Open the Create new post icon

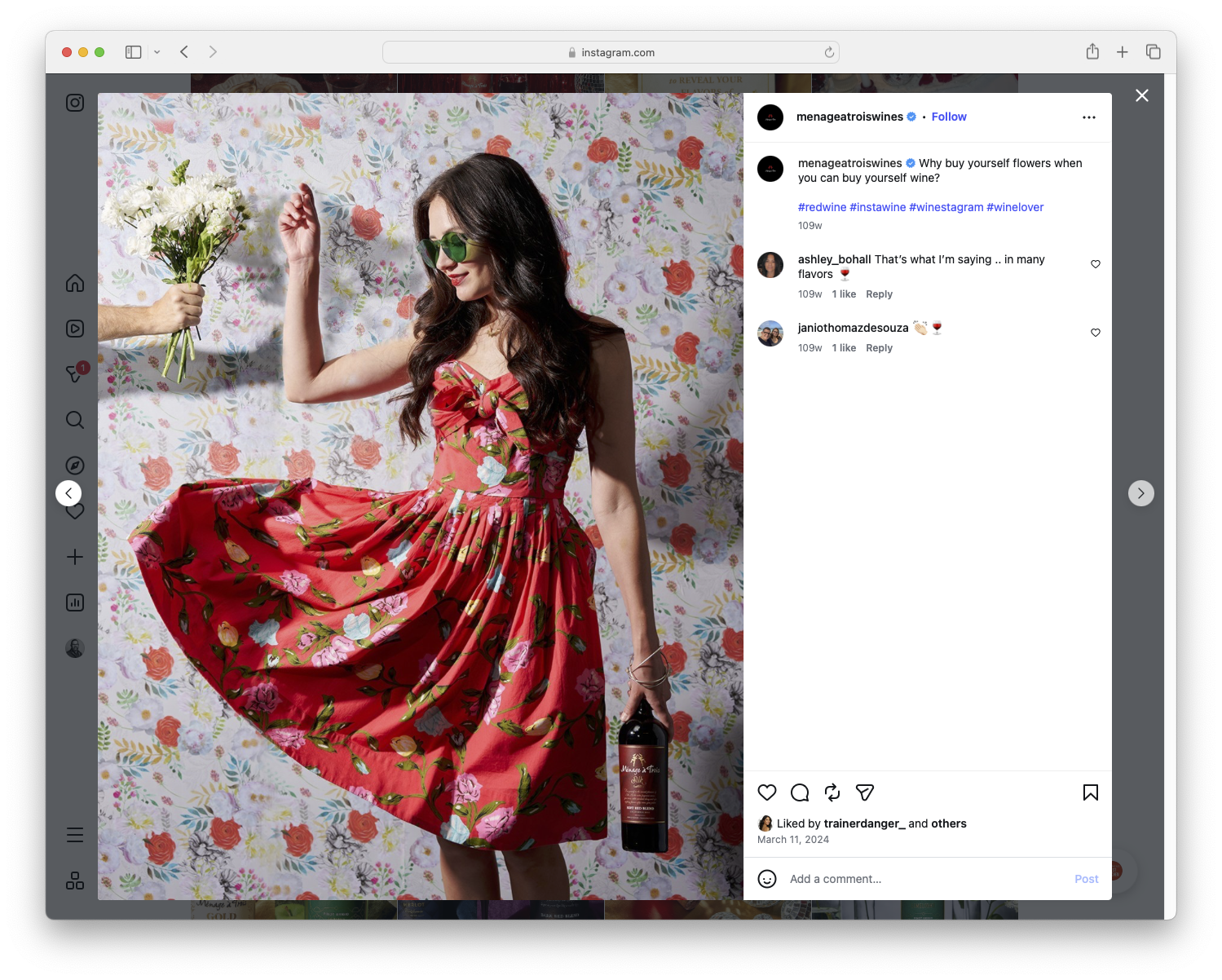tap(74, 557)
